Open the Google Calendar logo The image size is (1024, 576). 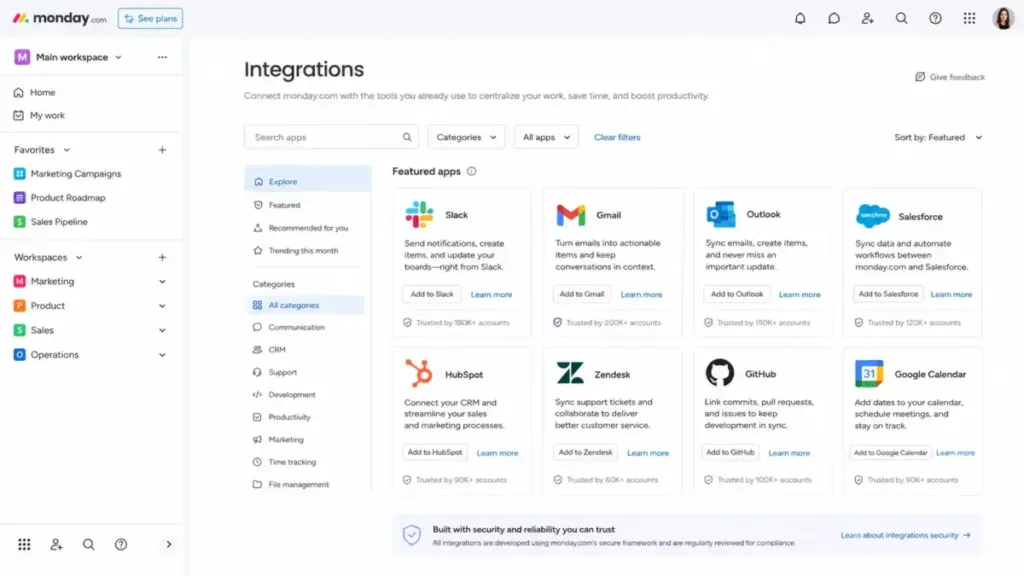point(869,374)
